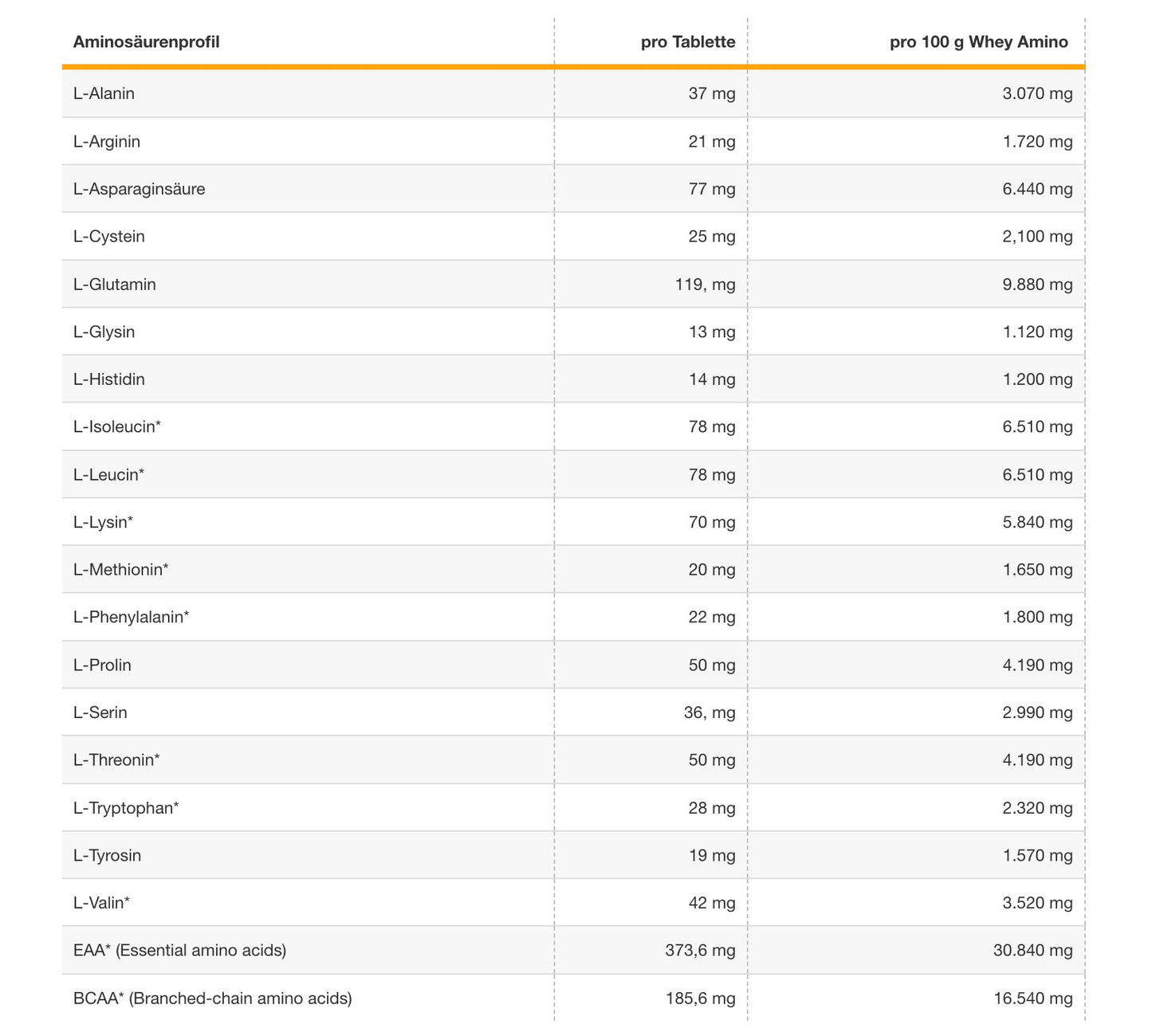
Task: Select the L-Glysin row label
Action: click(104, 332)
